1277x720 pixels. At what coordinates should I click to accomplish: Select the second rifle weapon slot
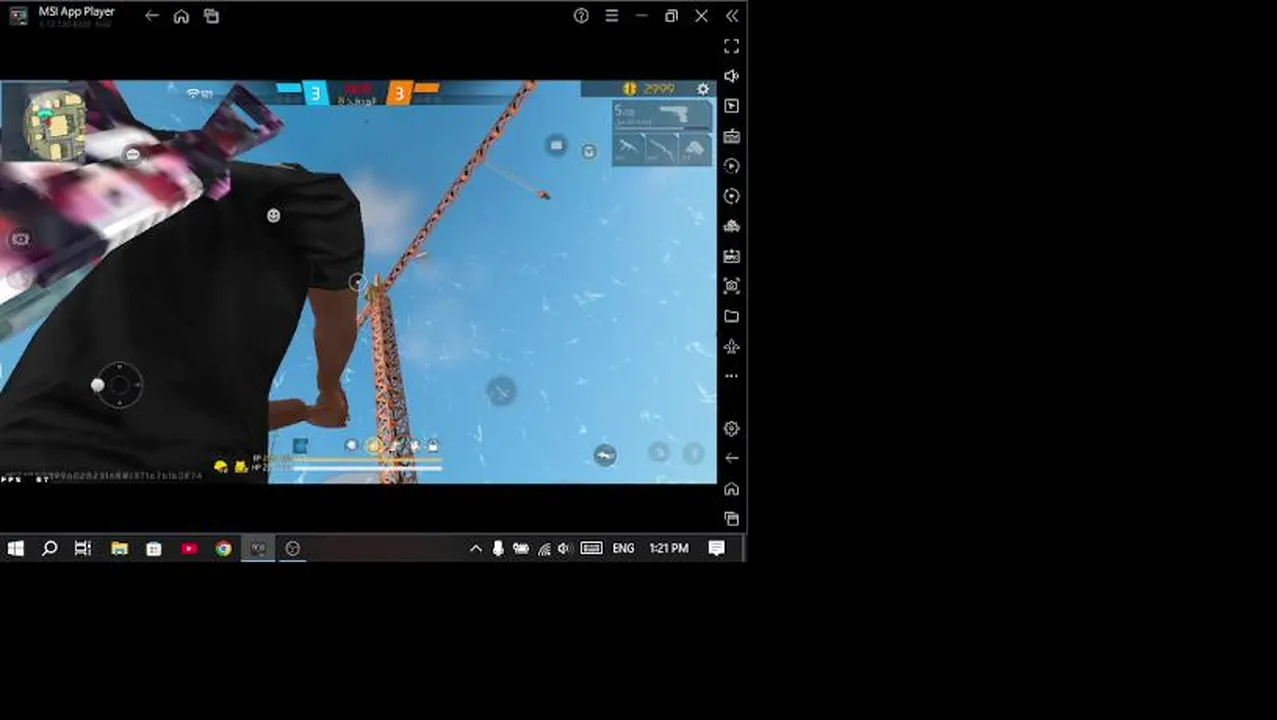[661, 149]
